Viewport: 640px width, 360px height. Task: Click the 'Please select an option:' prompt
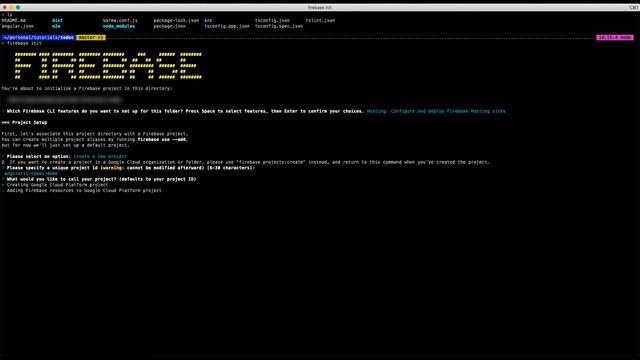pyautogui.click(x=39, y=156)
